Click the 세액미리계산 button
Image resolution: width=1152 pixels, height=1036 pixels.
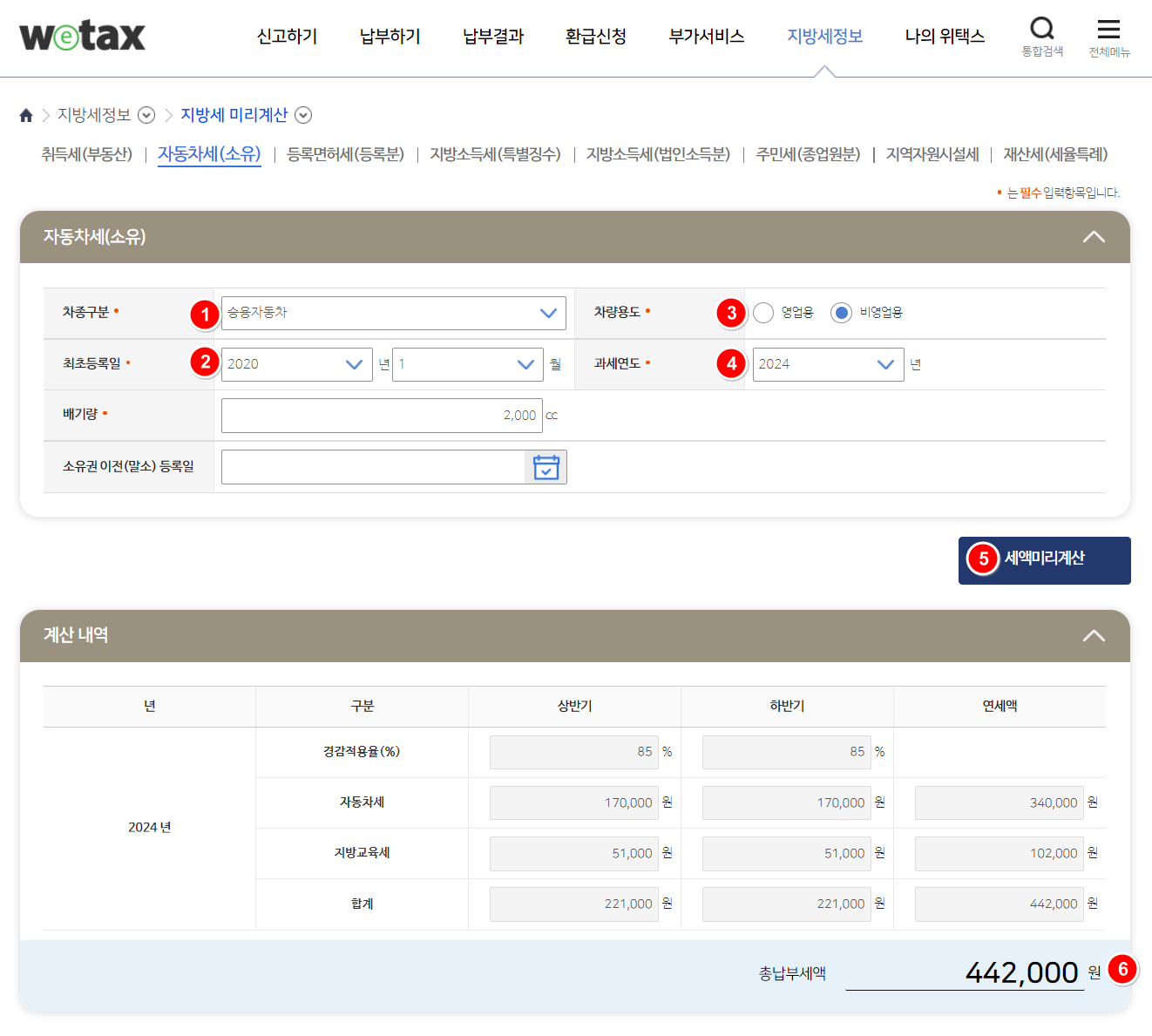tap(1045, 560)
